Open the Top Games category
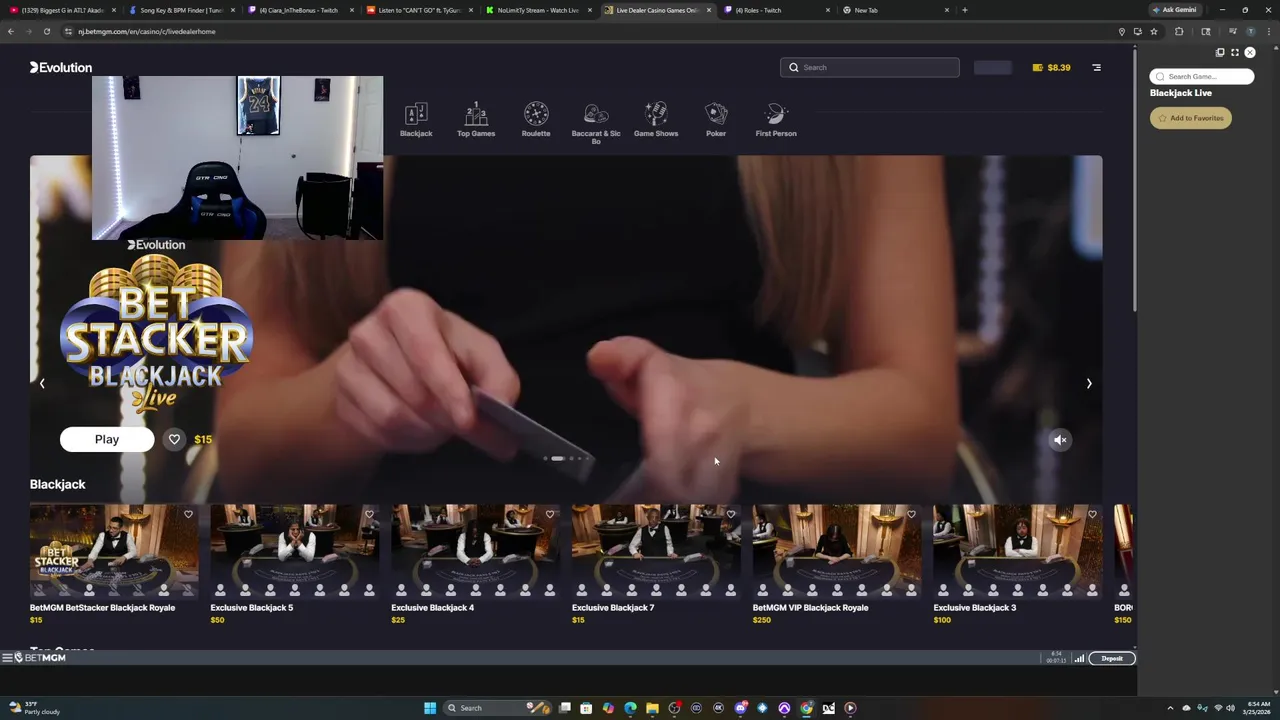Viewport: 1280px width, 720px height. (476, 119)
